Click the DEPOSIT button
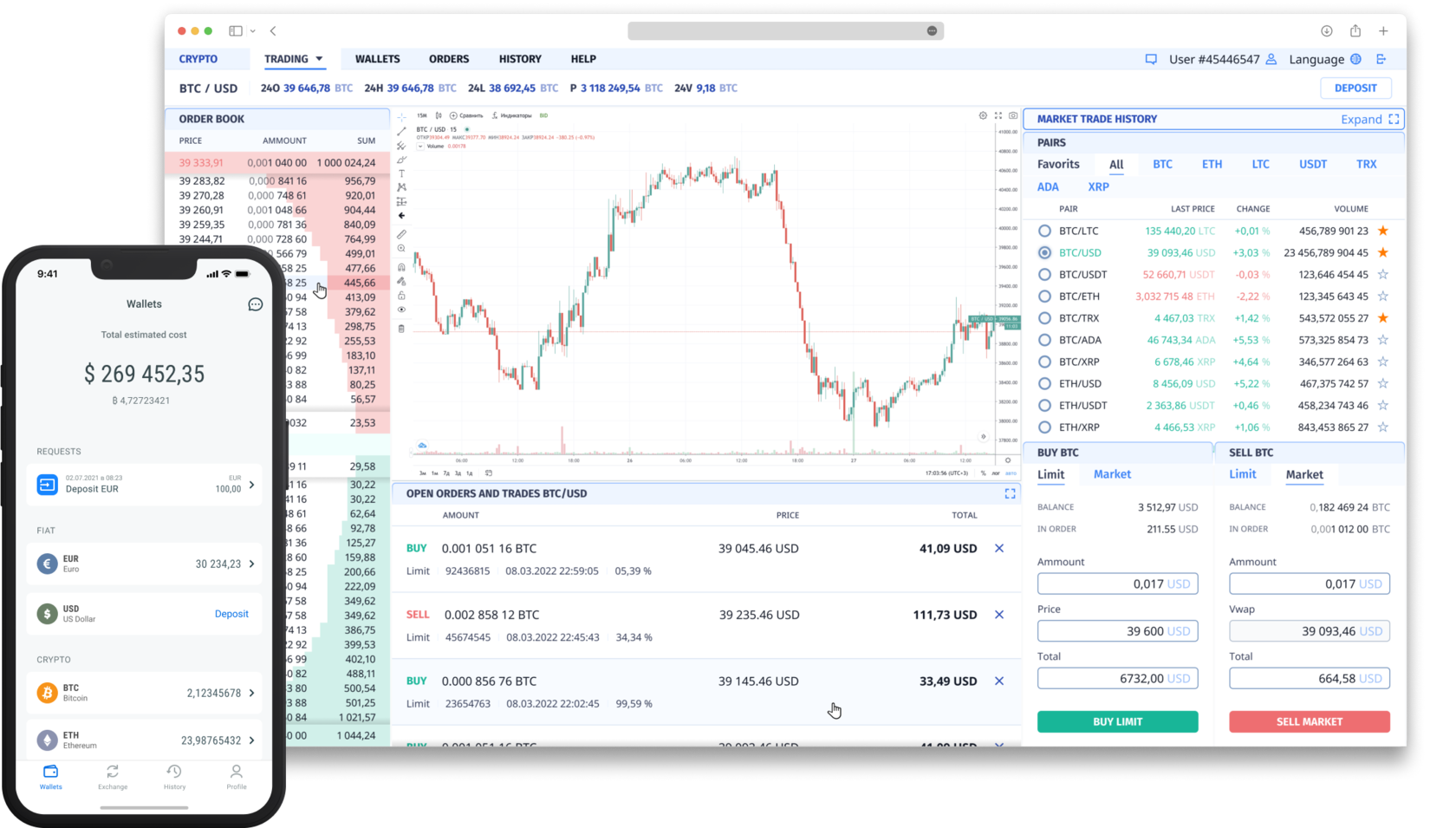The width and height of the screenshot is (1456, 828). [x=1355, y=88]
